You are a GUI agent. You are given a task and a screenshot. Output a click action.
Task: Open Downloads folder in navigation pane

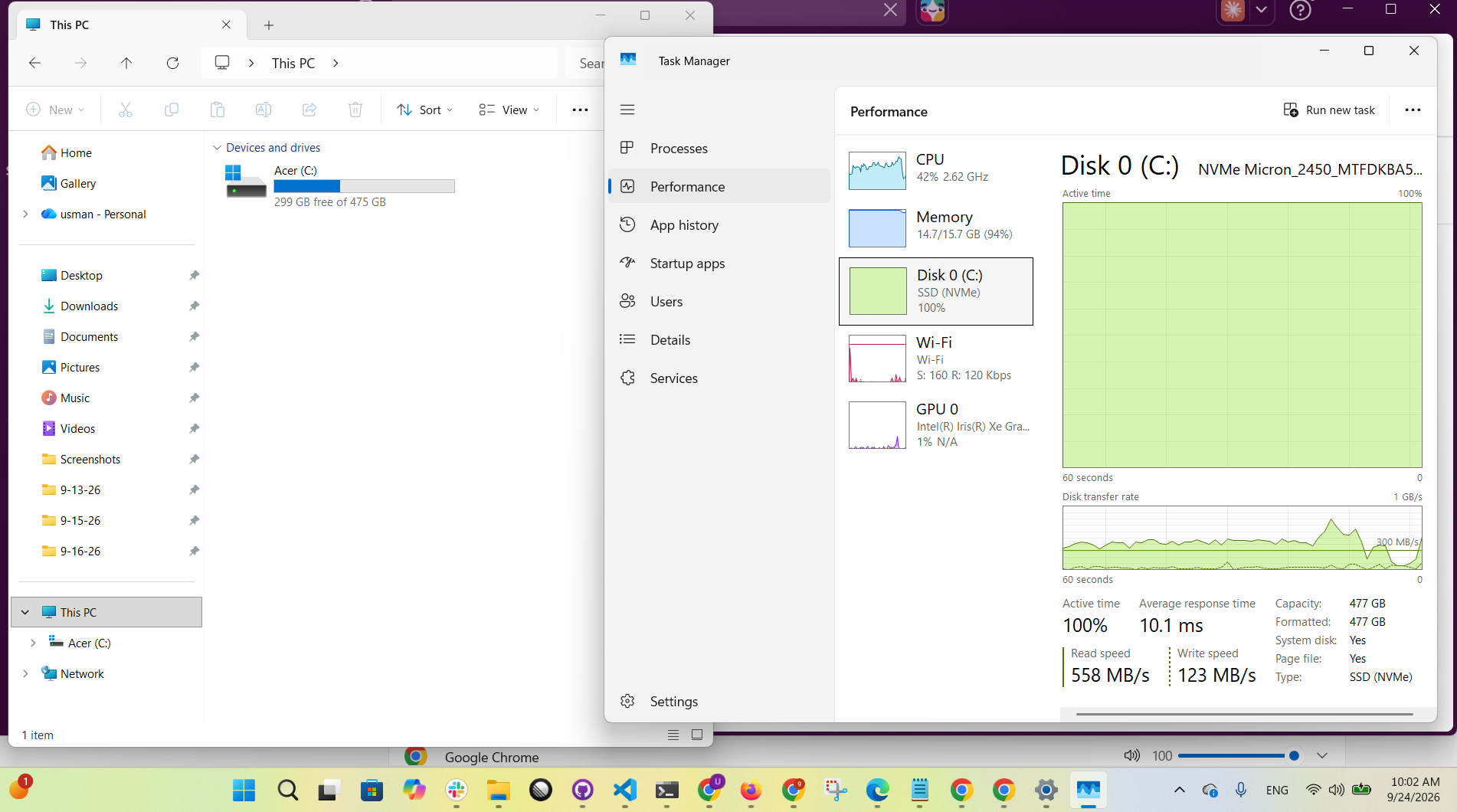90,306
